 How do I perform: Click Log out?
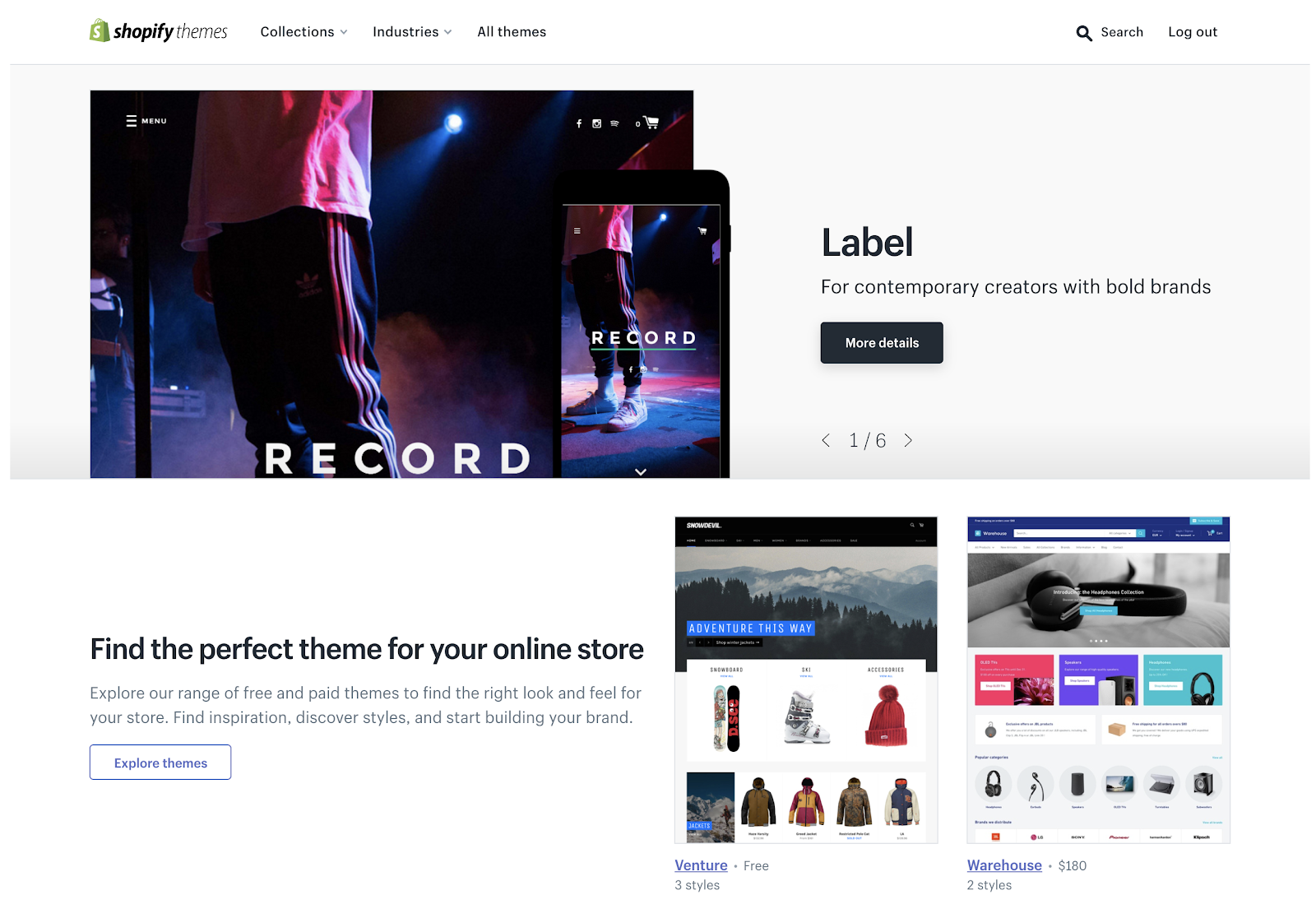(x=1193, y=32)
